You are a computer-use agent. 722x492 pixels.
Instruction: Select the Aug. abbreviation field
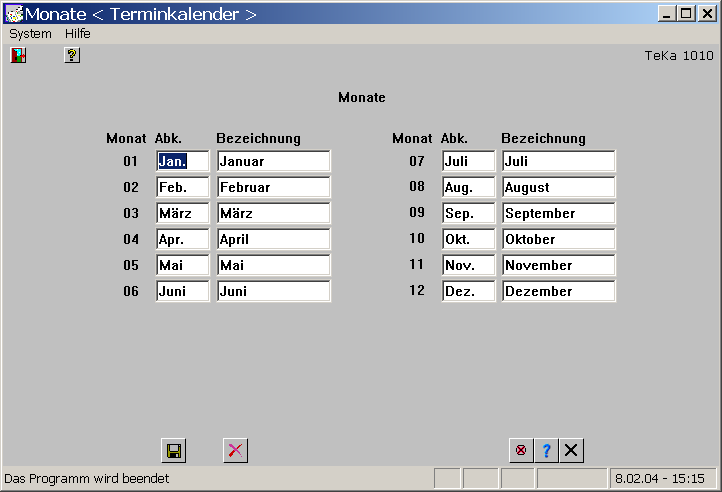coord(468,187)
